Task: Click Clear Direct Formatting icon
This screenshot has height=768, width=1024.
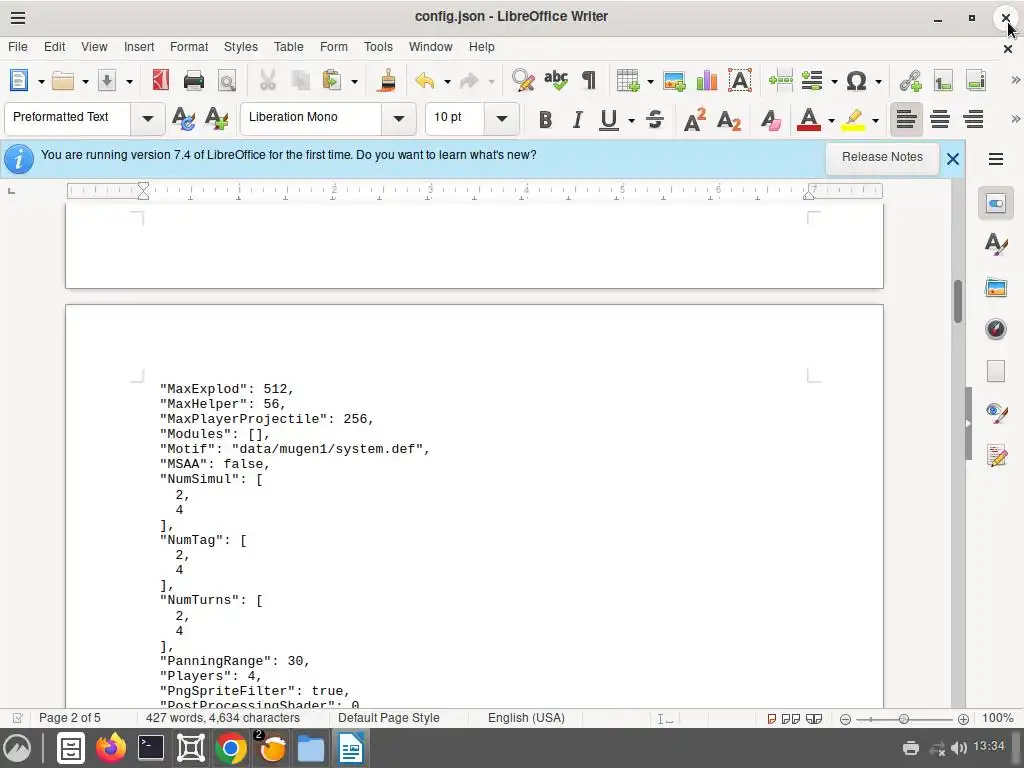Action: click(x=770, y=120)
